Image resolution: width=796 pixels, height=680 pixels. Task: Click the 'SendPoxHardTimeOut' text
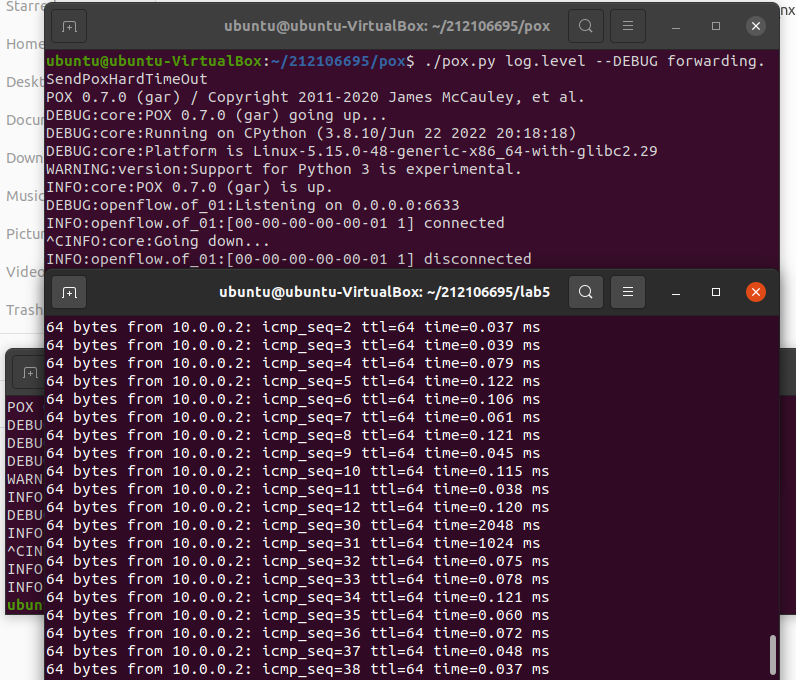126,79
